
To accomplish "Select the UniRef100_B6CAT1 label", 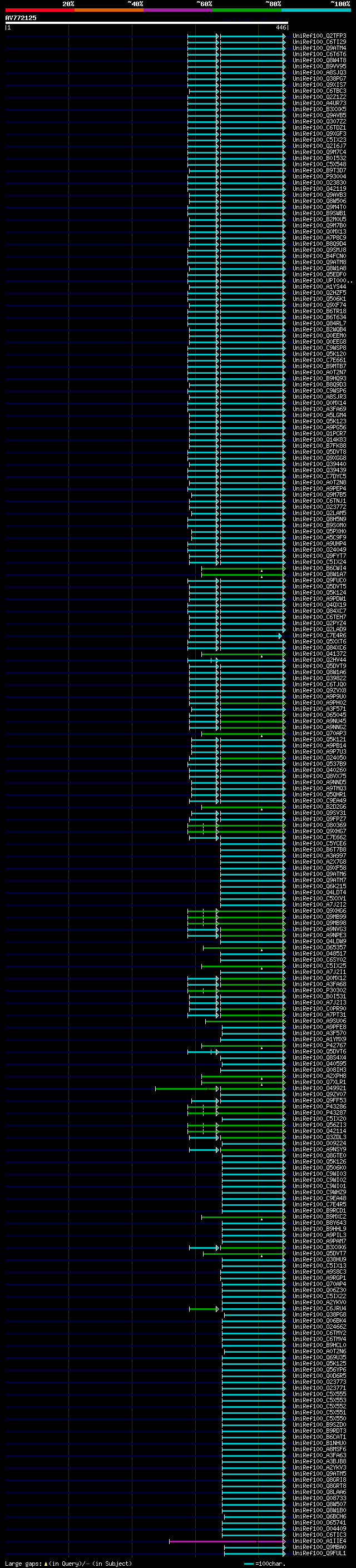I will click(319, 1437).
